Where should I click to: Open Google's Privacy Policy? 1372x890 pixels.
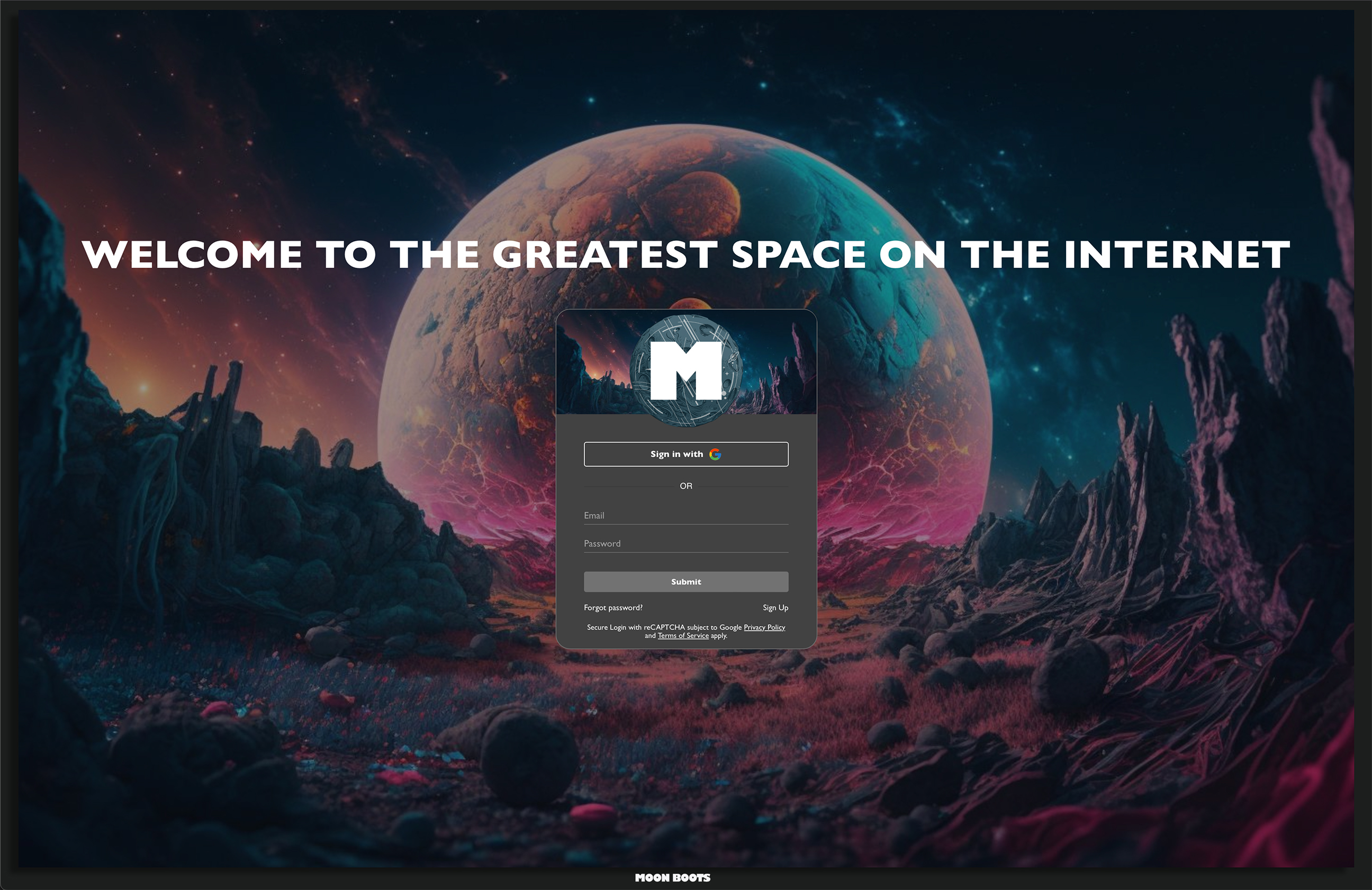tap(764, 627)
